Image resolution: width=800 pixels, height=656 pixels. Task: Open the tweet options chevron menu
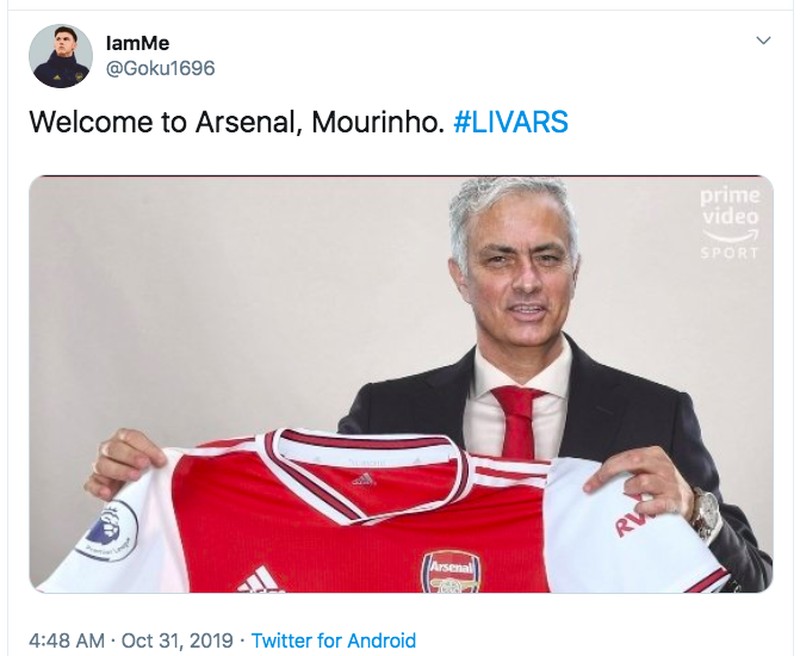coord(763,41)
